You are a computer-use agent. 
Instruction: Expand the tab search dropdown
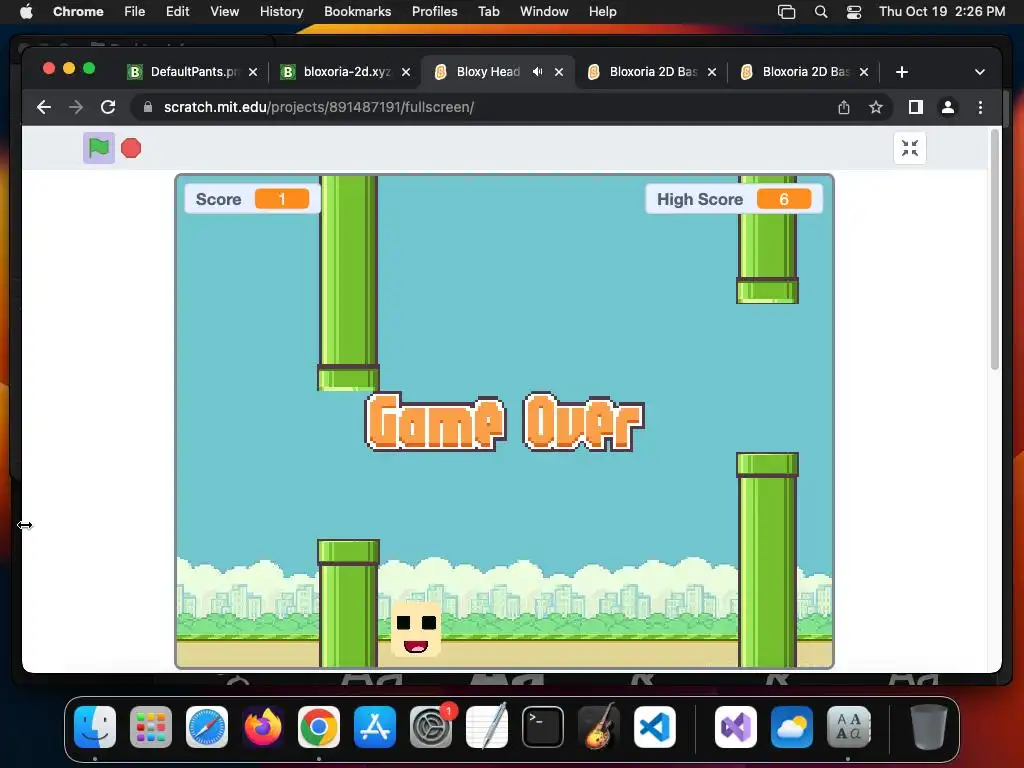click(x=980, y=72)
